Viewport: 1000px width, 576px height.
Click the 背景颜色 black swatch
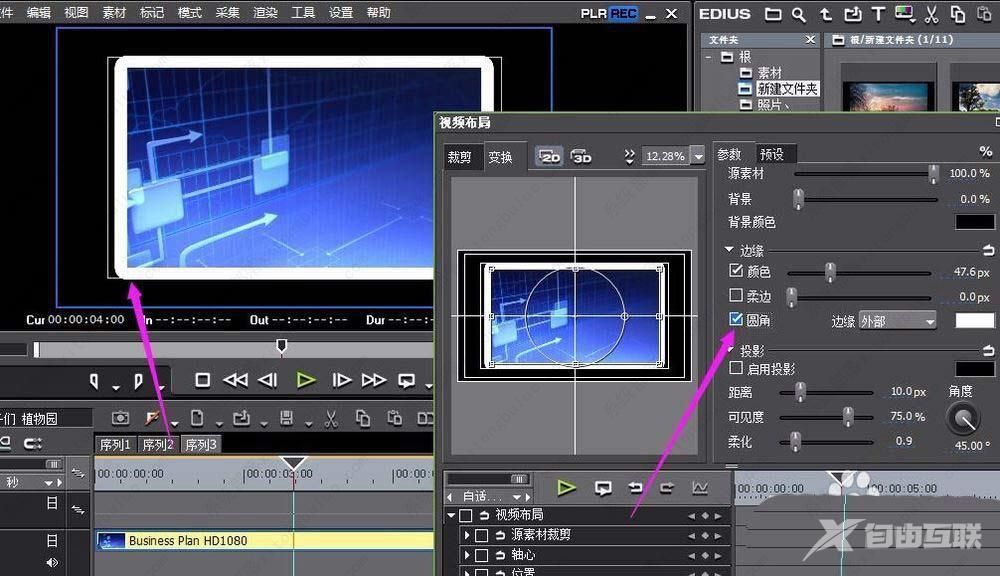coord(974,222)
